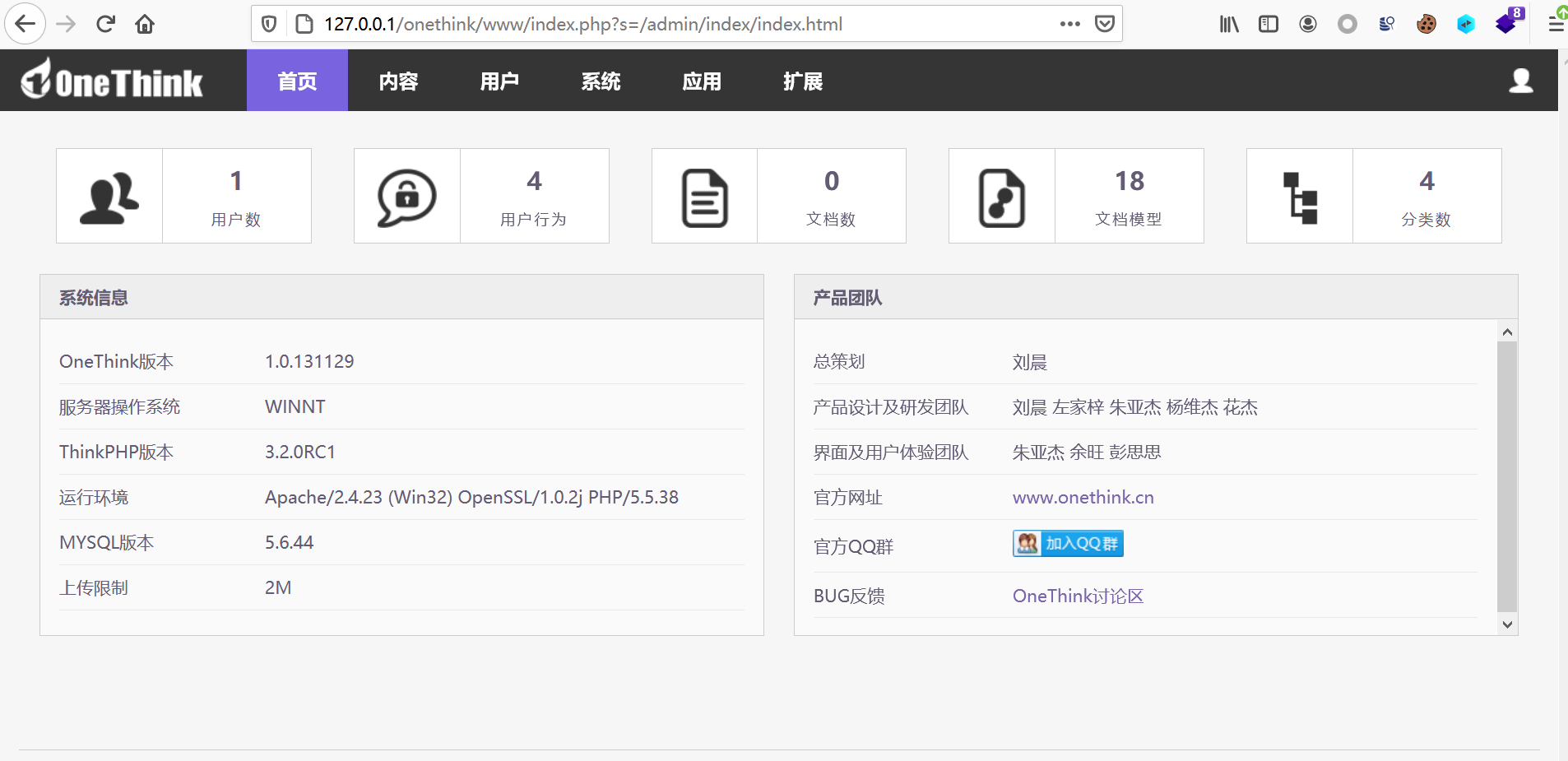Click the 加入QQ群 button
This screenshot has height=761, width=1568.
point(1067,543)
